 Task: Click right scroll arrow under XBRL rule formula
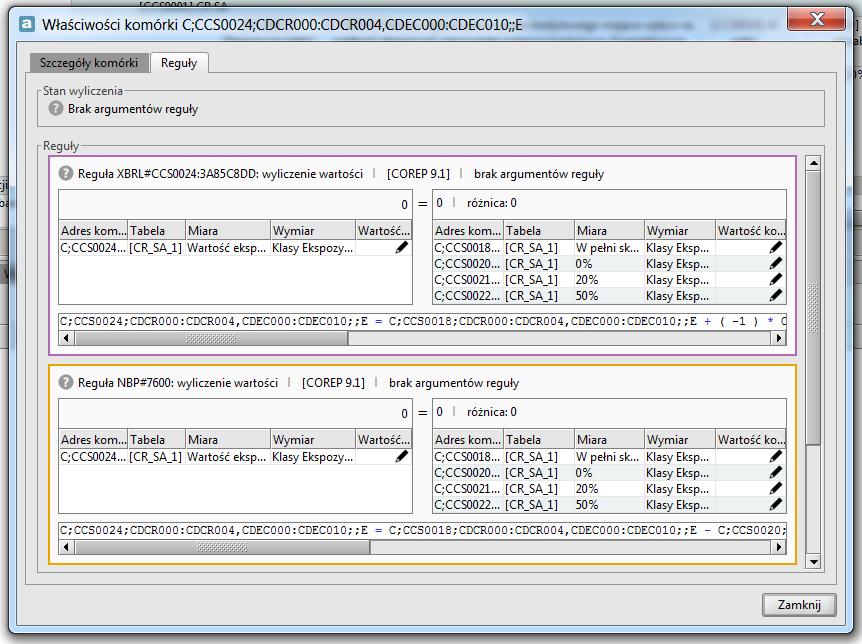coord(778,338)
